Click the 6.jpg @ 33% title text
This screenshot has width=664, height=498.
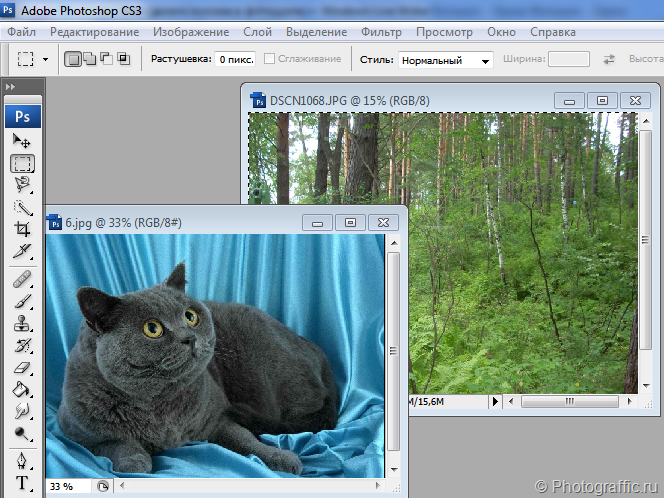coord(123,223)
